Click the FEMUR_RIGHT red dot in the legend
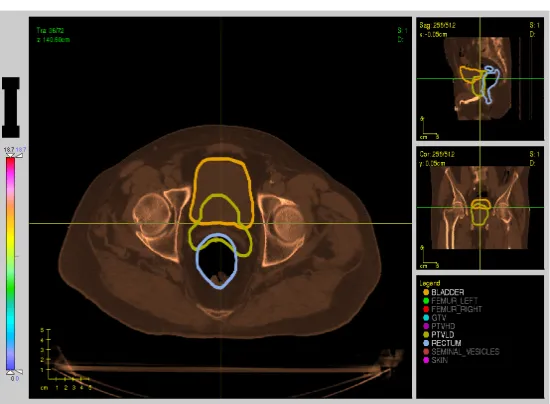The width and height of the screenshot is (550, 404). pyautogui.click(x=426, y=309)
